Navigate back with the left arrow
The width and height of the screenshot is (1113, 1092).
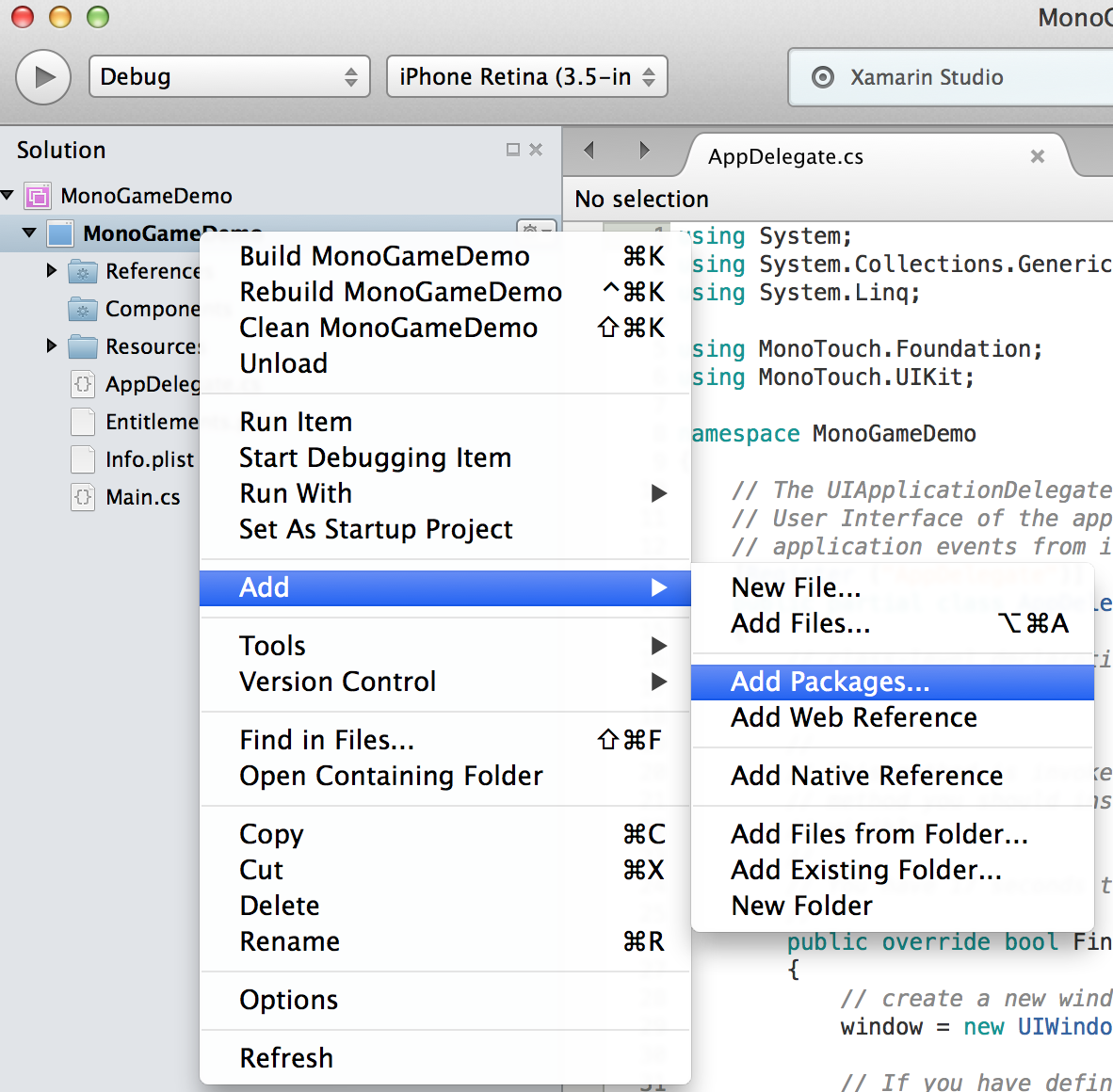pos(589,150)
